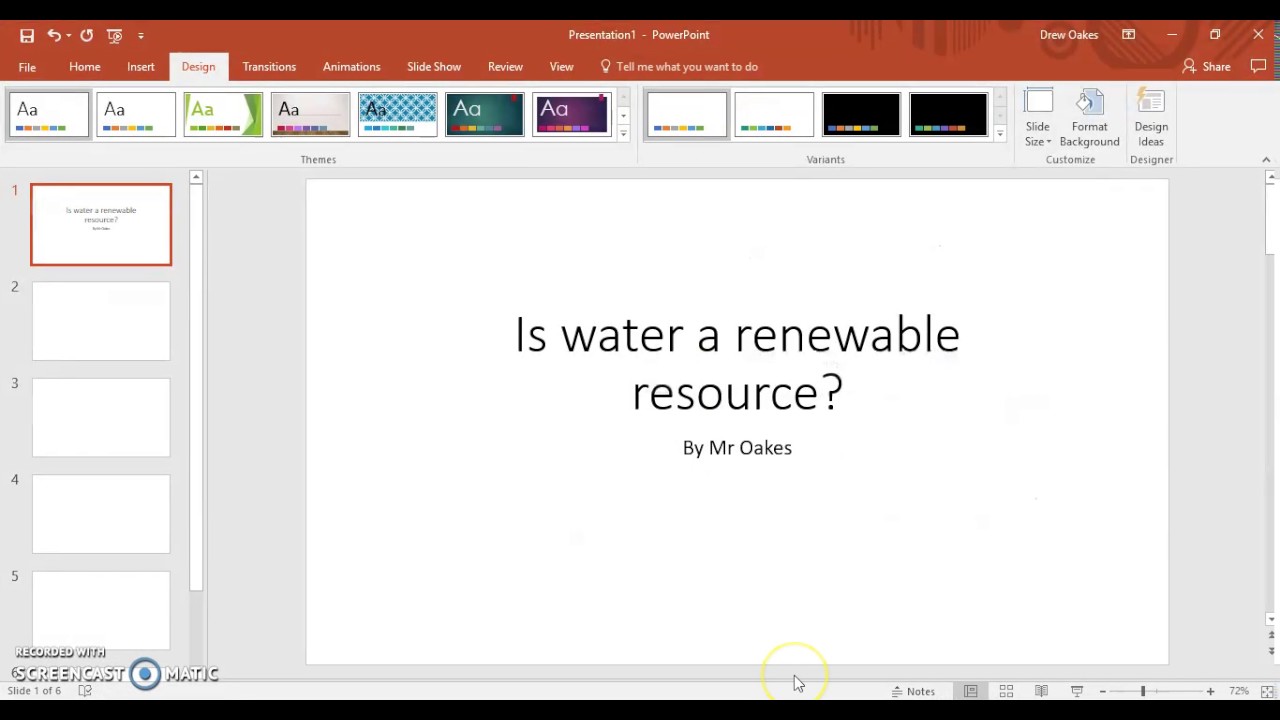1280x720 pixels.
Task: Select the second white variant
Action: pos(774,115)
